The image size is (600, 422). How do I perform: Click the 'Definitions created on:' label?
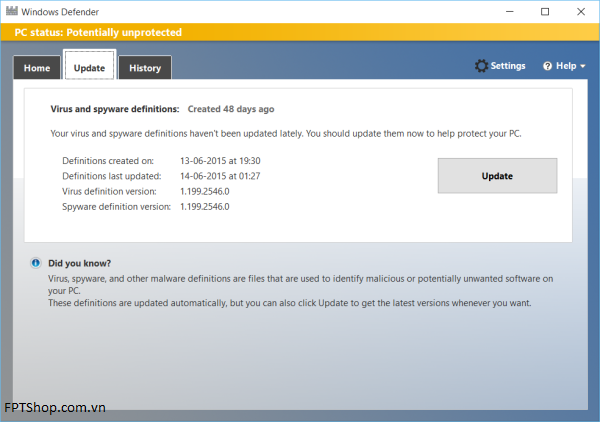pos(108,161)
